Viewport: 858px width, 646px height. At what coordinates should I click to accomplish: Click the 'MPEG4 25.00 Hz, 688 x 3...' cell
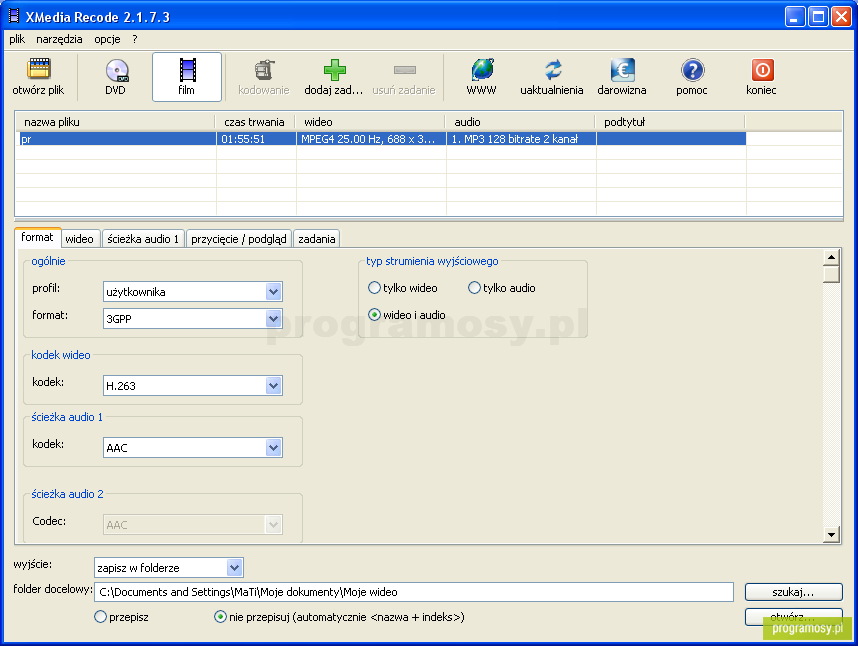pyautogui.click(x=371, y=139)
